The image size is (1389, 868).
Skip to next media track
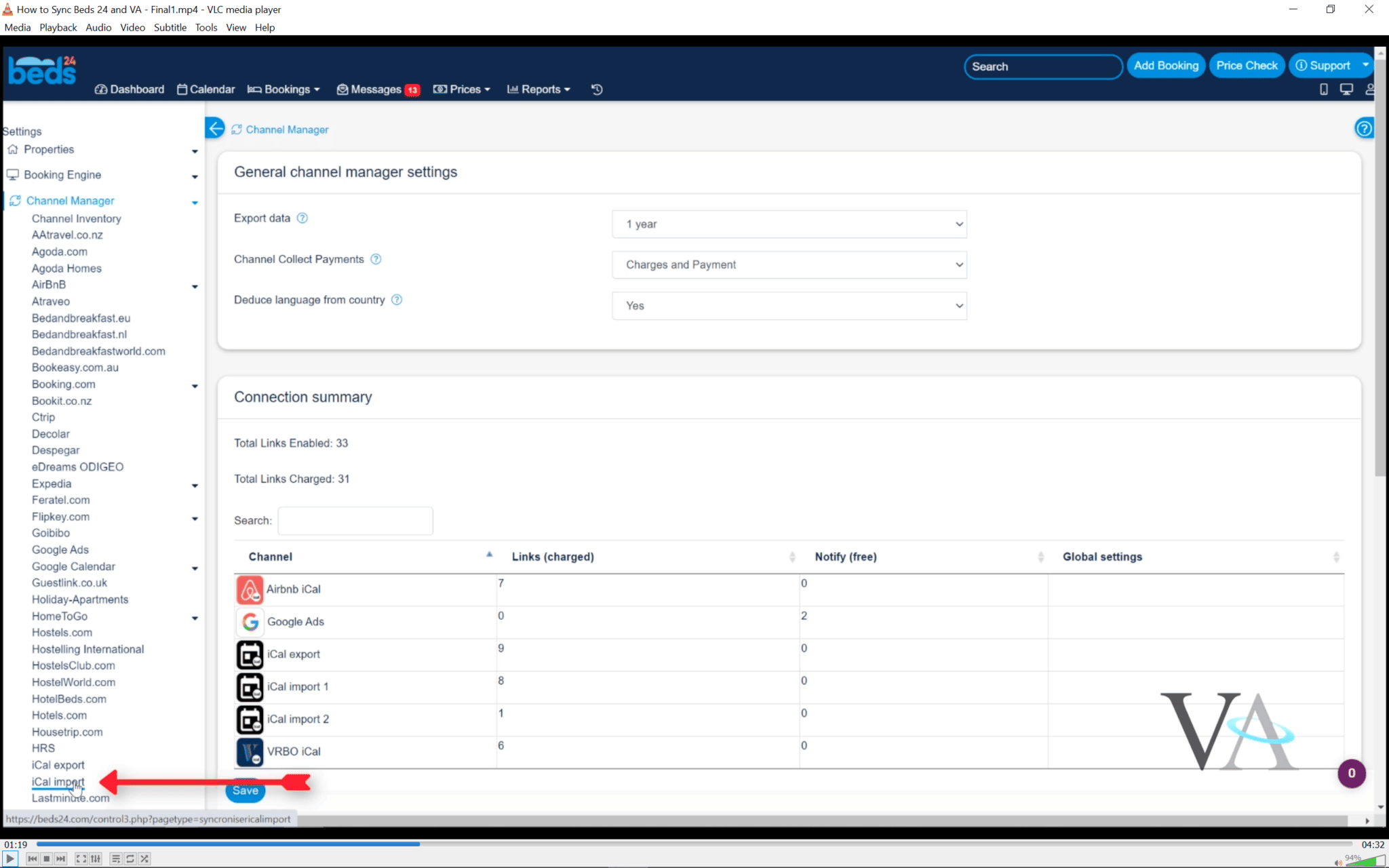tap(61, 859)
